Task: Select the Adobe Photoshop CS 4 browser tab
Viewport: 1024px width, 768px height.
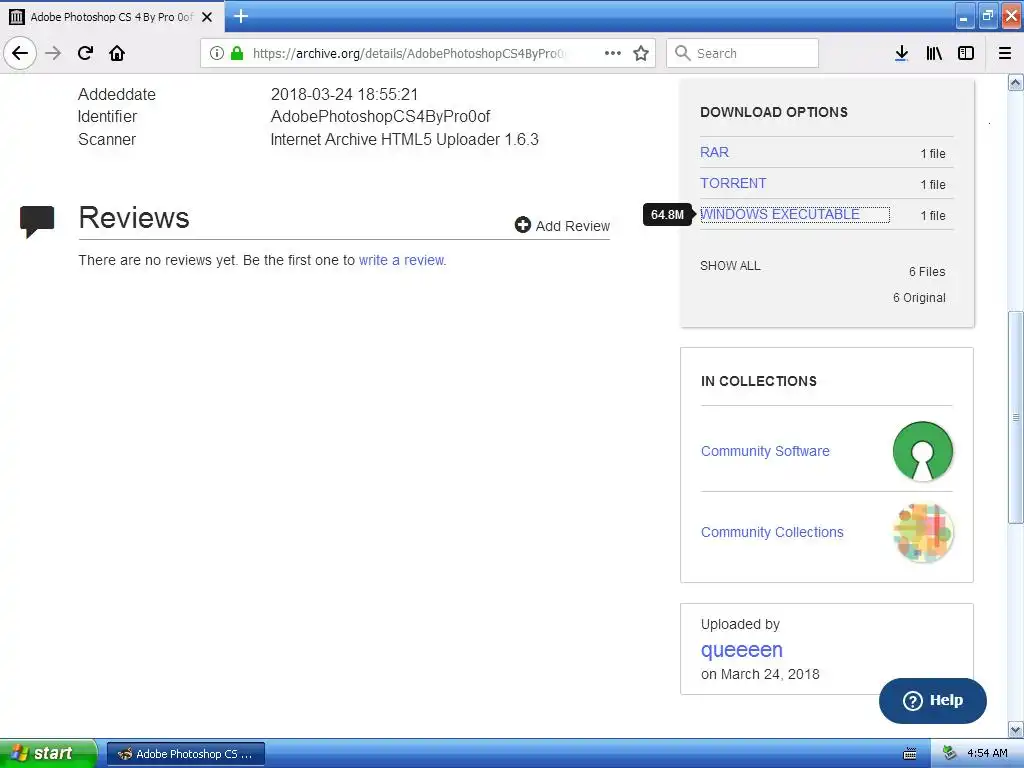Action: point(112,17)
